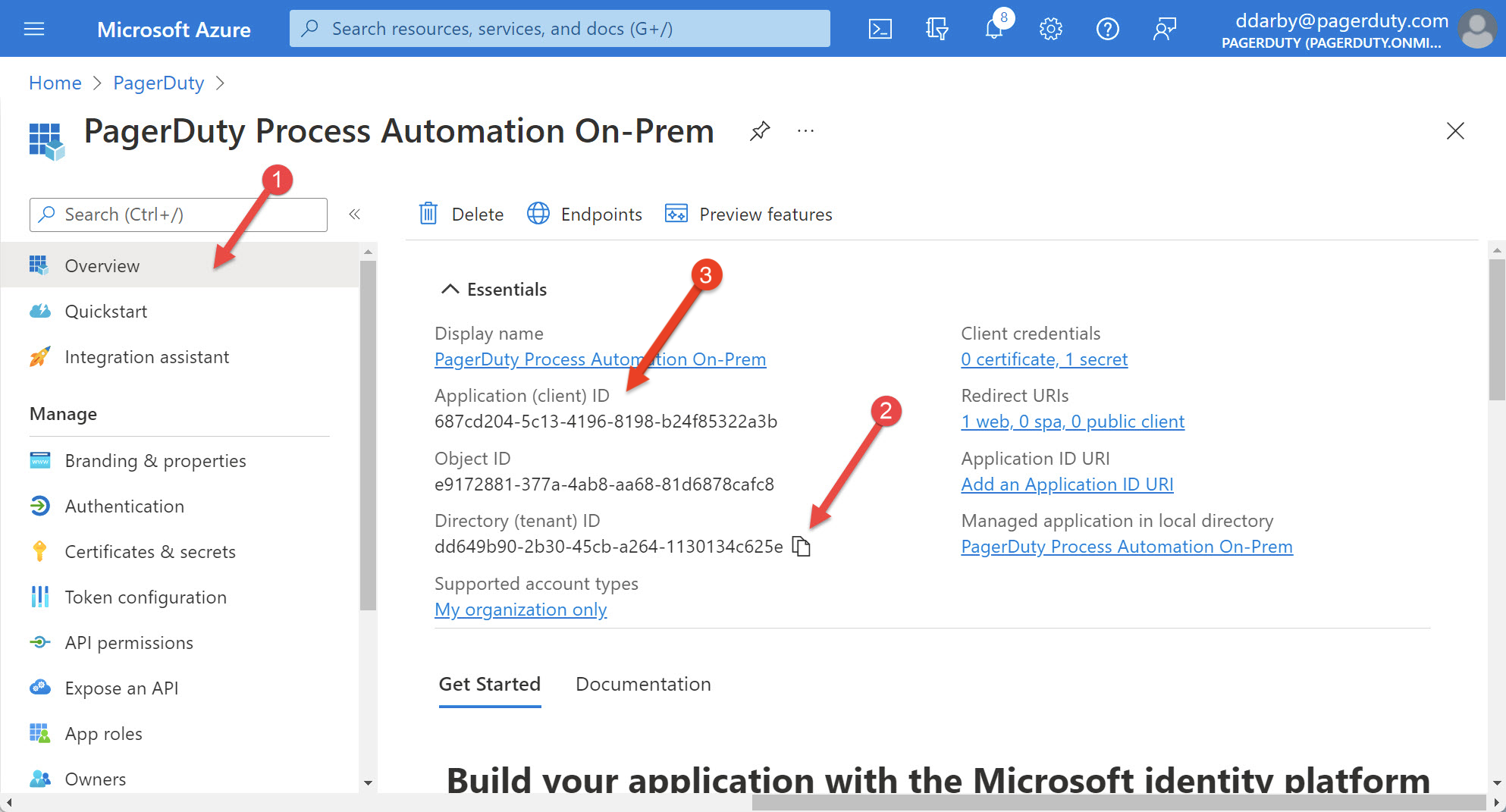This screenshot has width=1506, height=812.
Task: Click 'Add an Application ID URI'
Action: (1067, 484)
